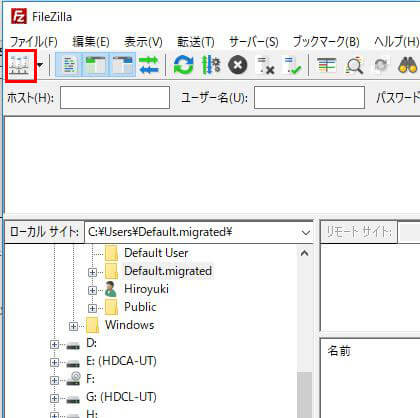Open the local site path dropdown

point(306,232)
